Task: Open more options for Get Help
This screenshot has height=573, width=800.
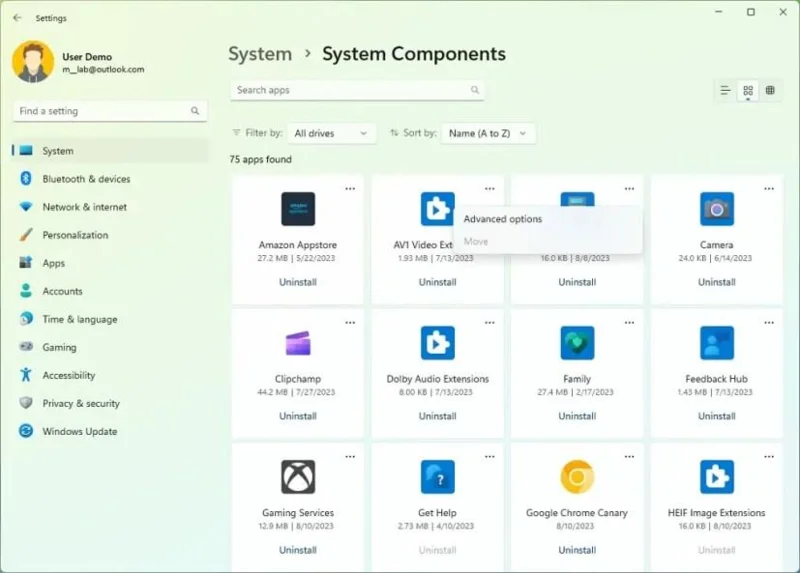Action: coord(490,457)
